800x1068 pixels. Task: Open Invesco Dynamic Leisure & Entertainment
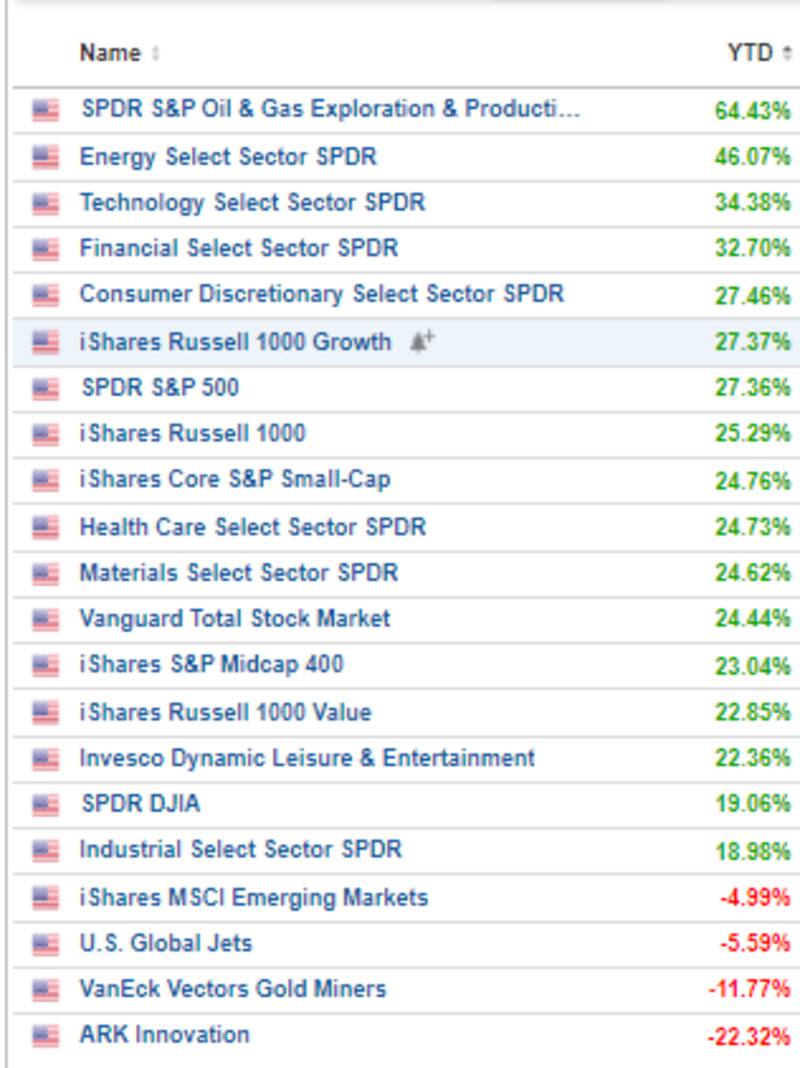[x=307, y=758]
